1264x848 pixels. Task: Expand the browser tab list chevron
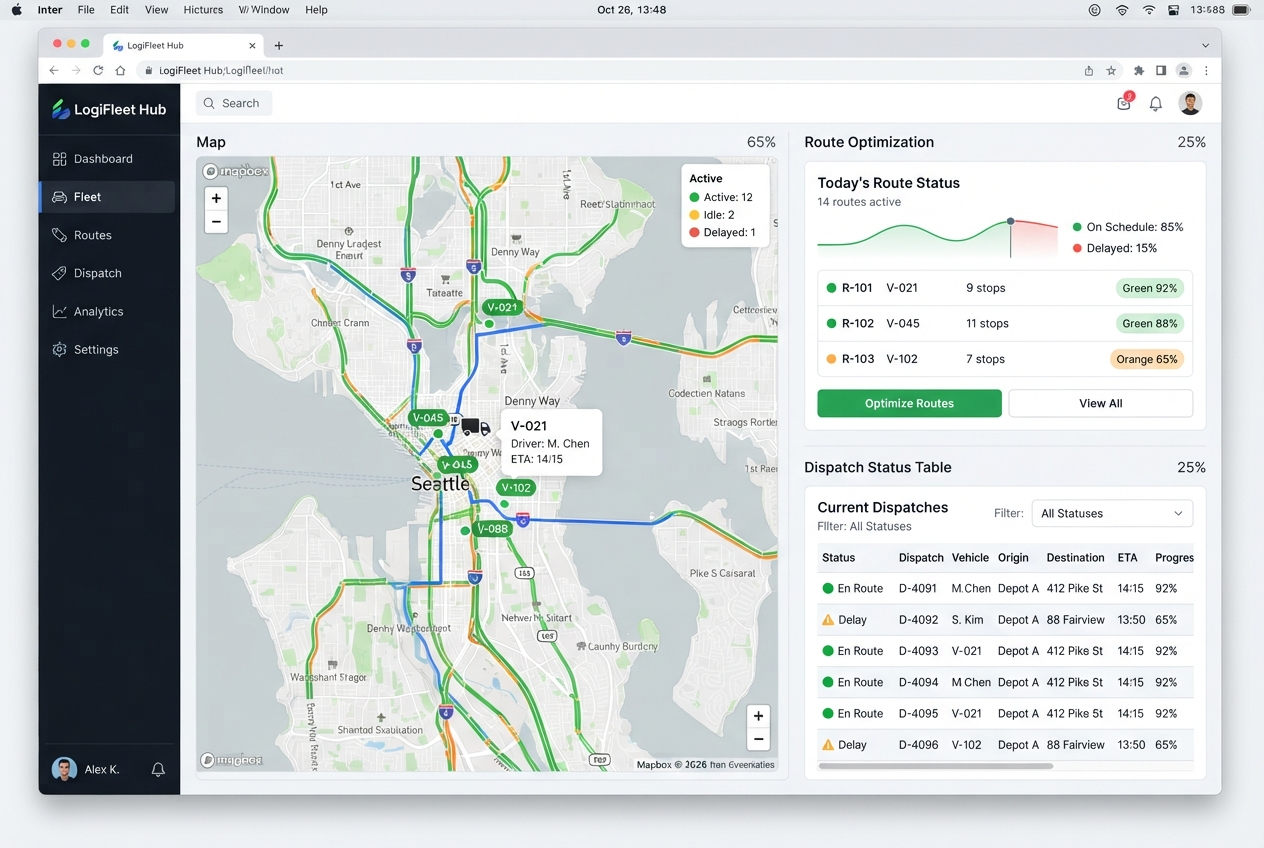(1205, 45)
